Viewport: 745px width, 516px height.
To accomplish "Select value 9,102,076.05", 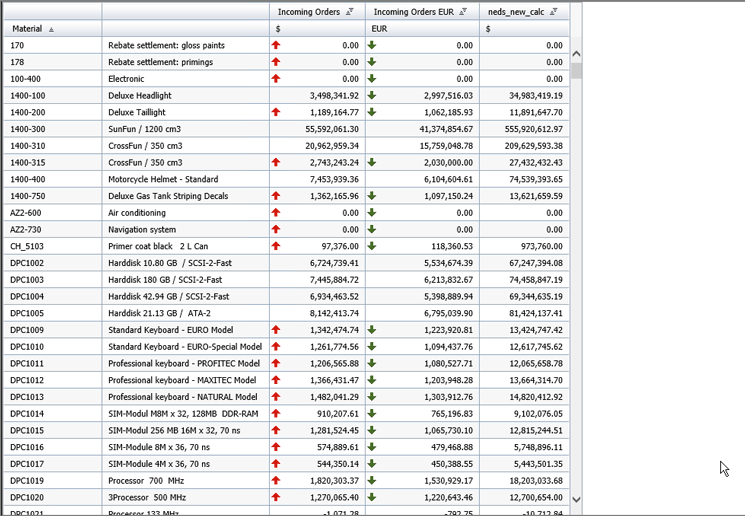I will 538,413.
